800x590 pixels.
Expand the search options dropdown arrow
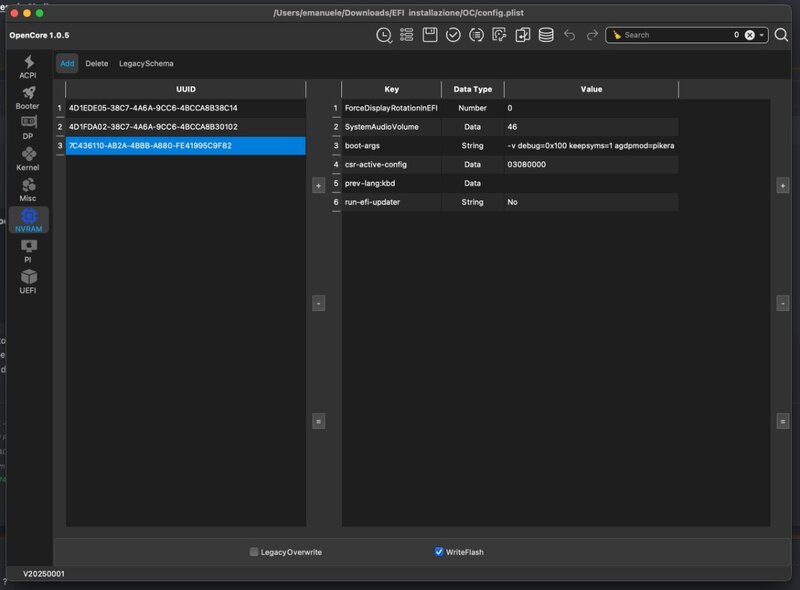tap(763, 35)
